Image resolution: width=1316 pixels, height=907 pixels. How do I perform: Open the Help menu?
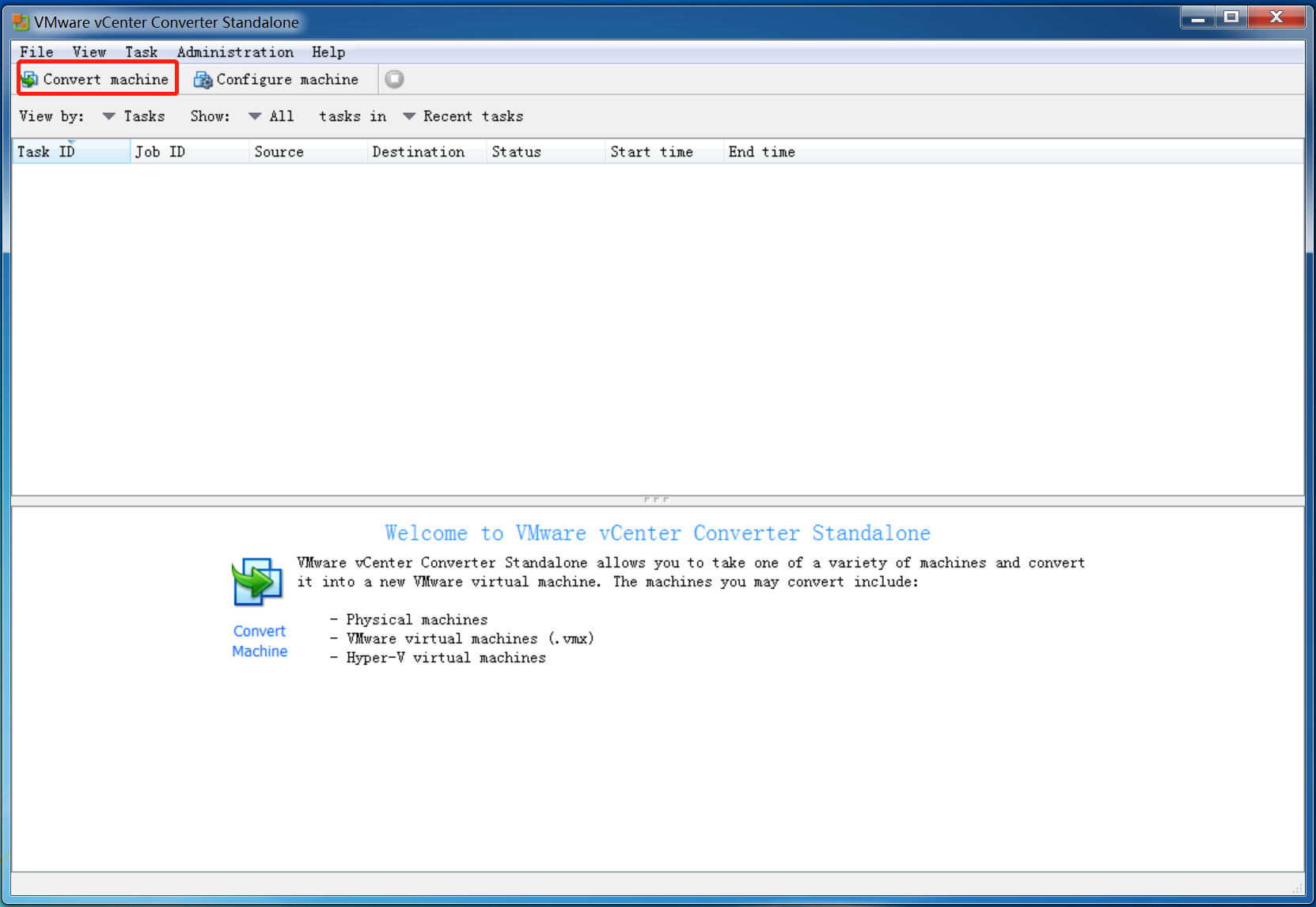tap(328, 52)
